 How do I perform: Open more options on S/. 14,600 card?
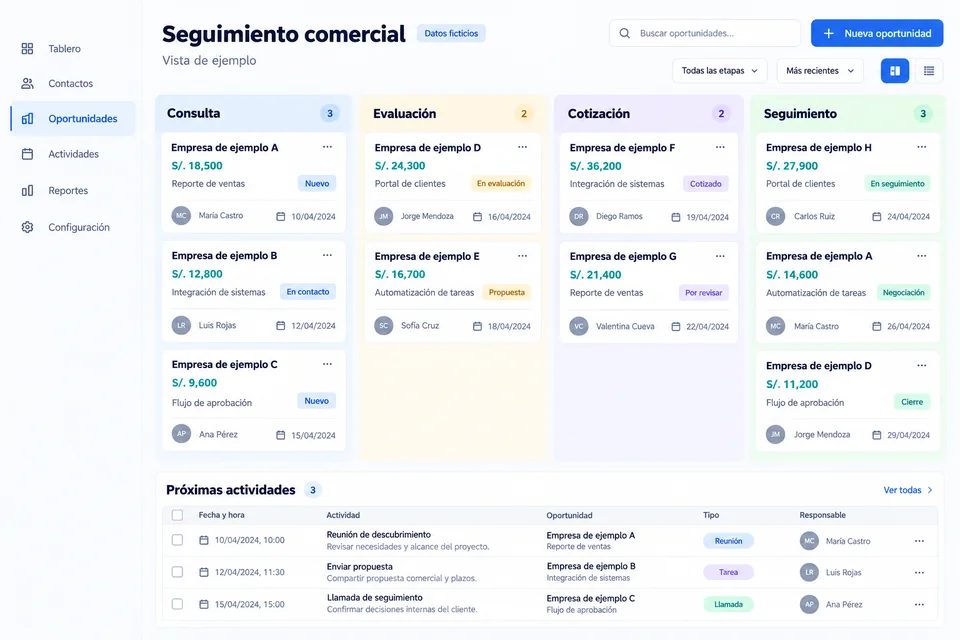point(921,256)
